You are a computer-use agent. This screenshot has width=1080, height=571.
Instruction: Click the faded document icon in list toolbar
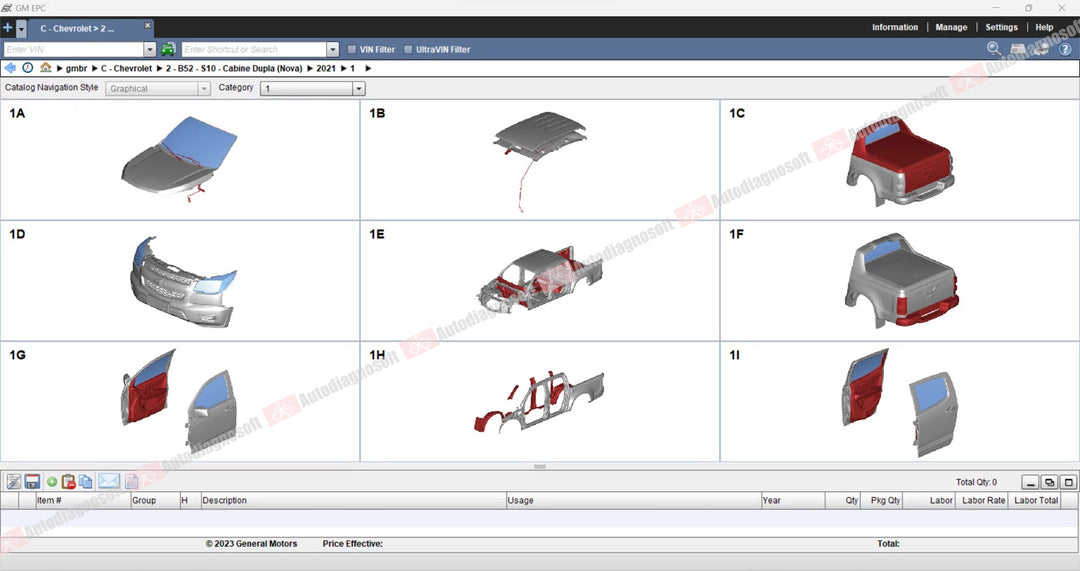[132, 481]
